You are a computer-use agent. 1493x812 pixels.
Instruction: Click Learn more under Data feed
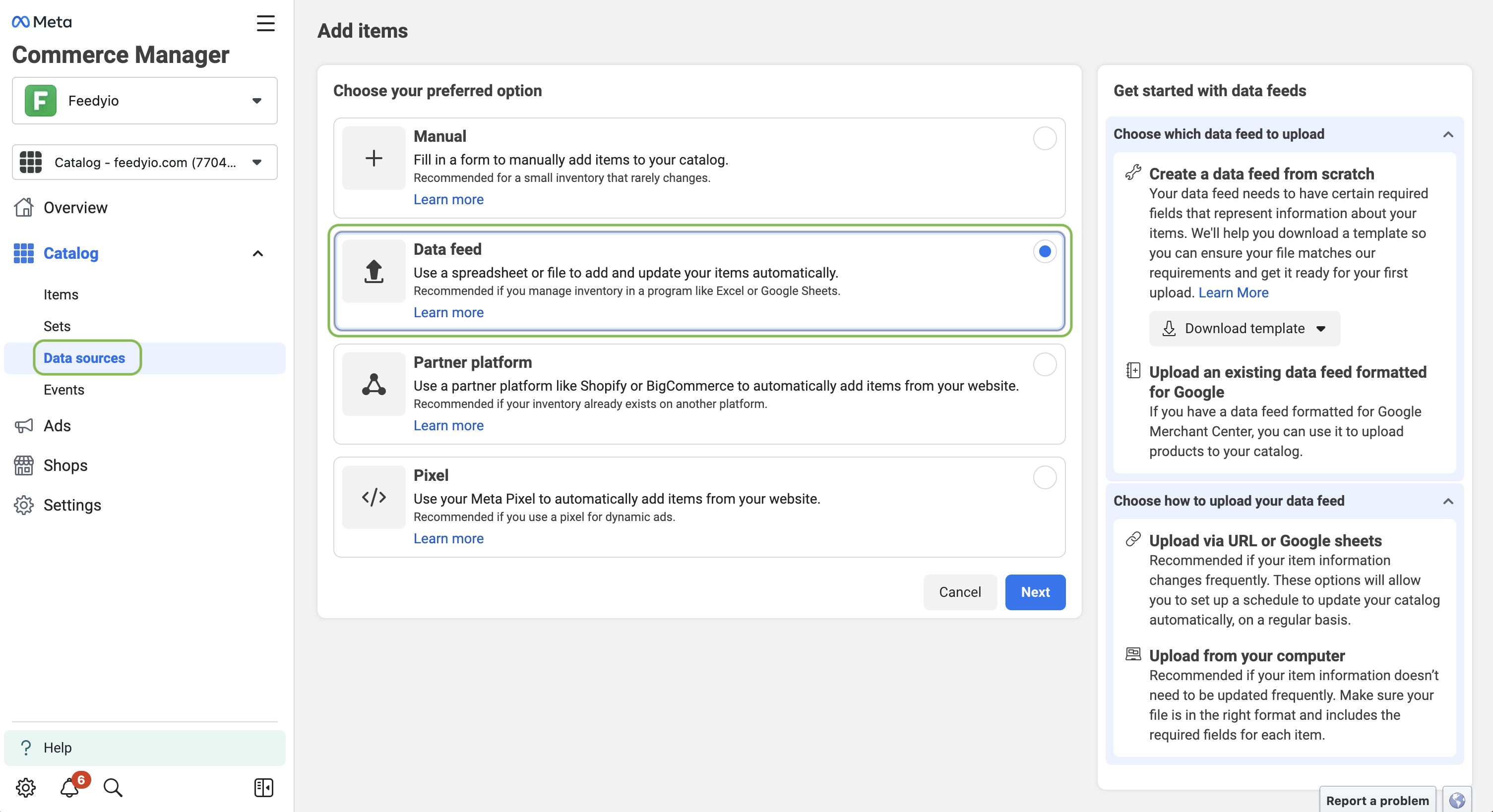tap(448, 312)
